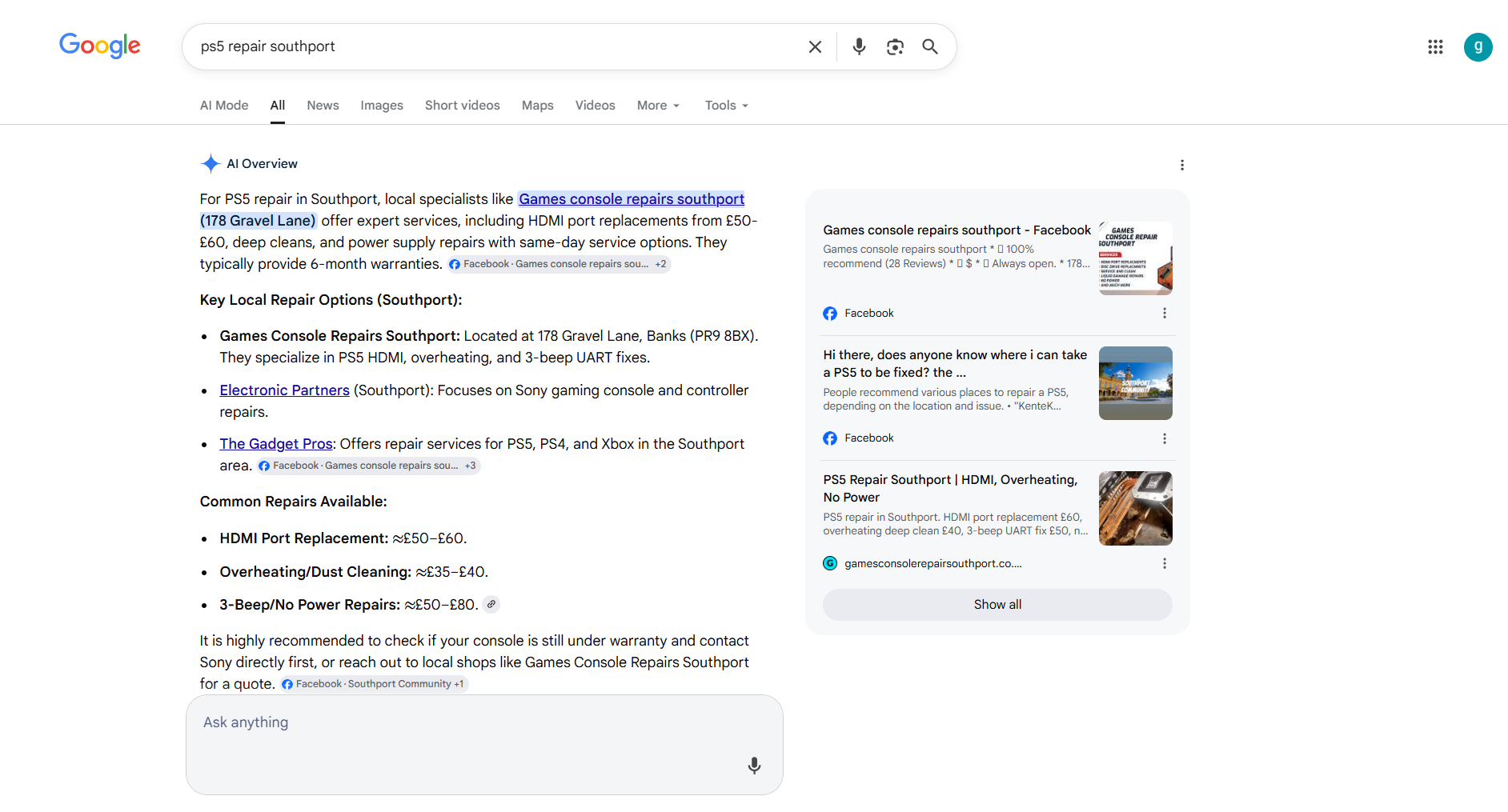
Task: Open 'Hi there, does anyone know' Facebook post
Action: tap(955, 364)
